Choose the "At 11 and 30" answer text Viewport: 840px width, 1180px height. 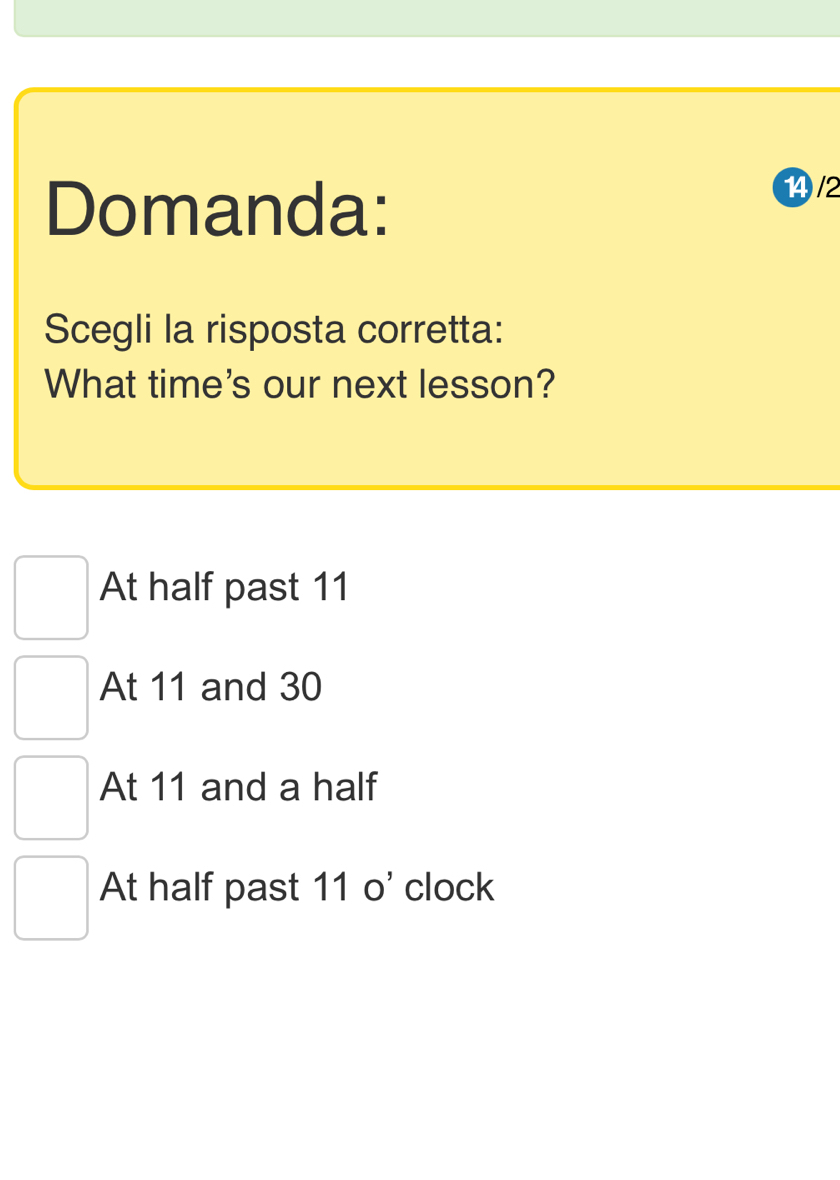click(x=211, y=687)
